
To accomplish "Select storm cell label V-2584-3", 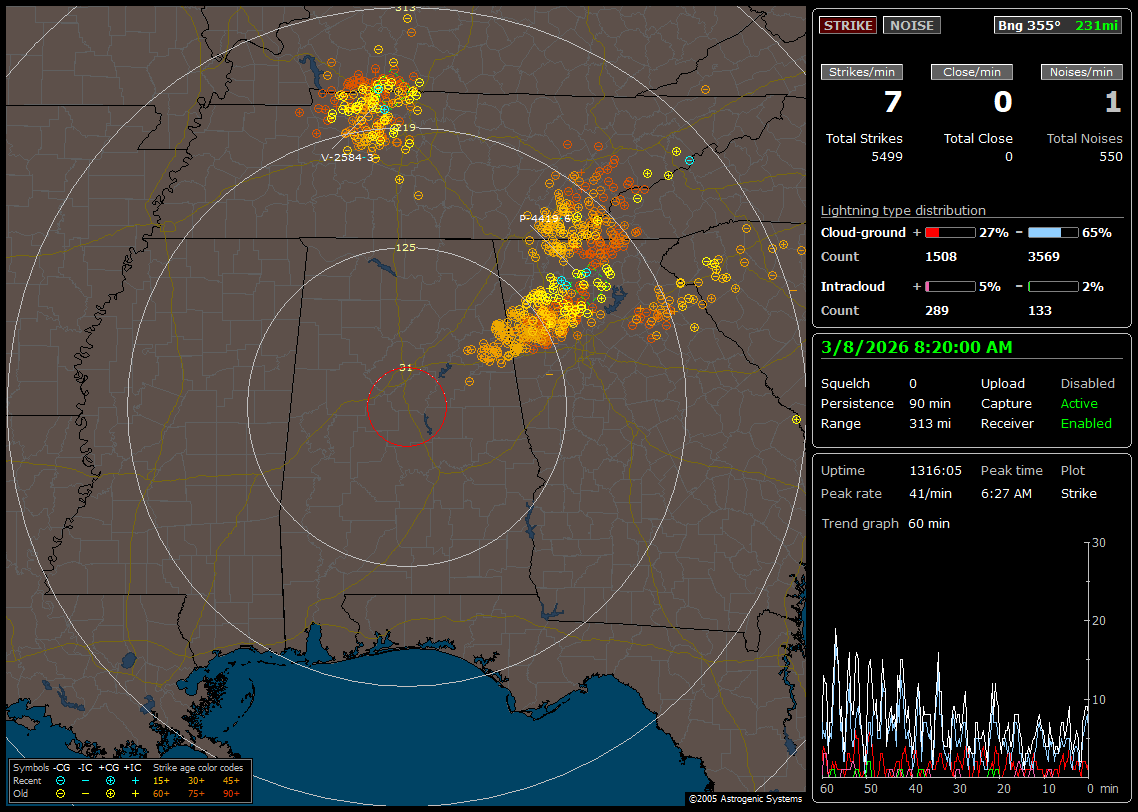I will (x=347, y=158).
